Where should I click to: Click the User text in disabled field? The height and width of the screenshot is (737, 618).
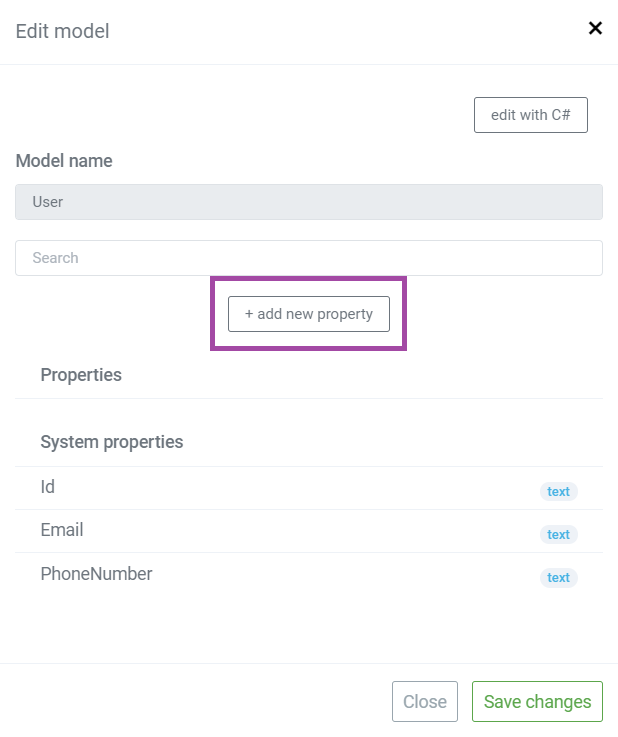tap(47, 202)
